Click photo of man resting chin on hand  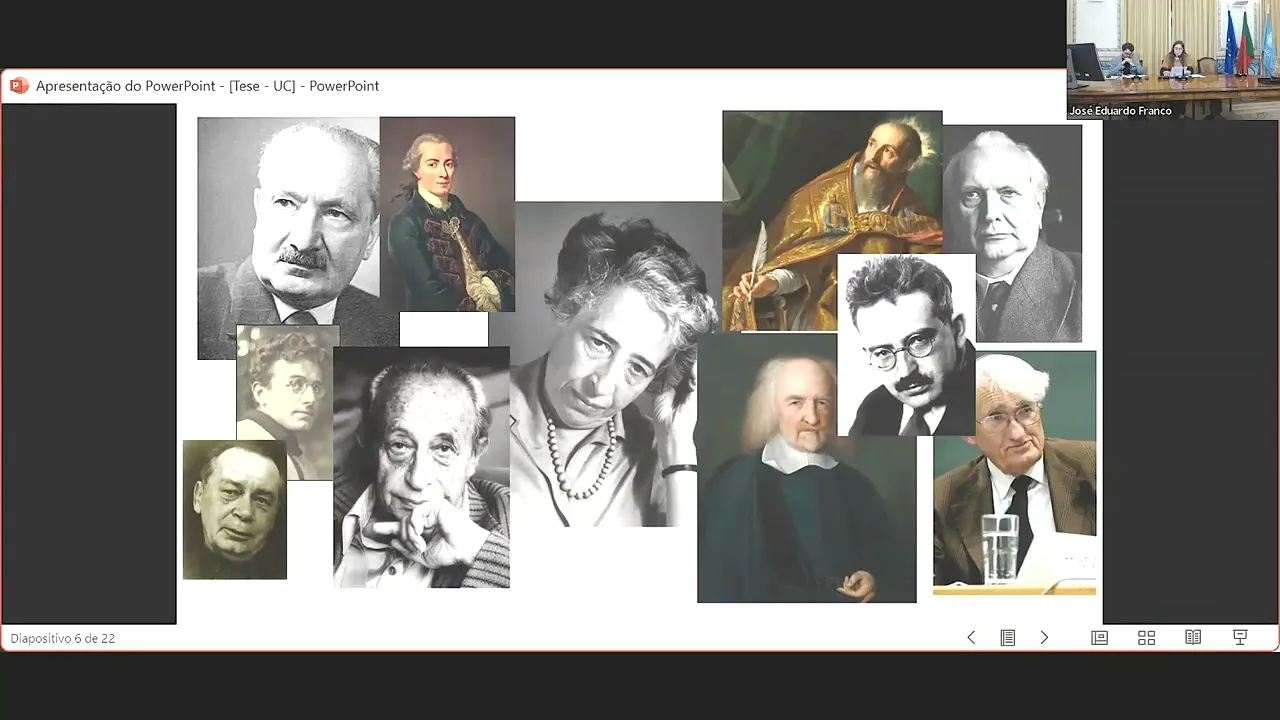point(421,467)
